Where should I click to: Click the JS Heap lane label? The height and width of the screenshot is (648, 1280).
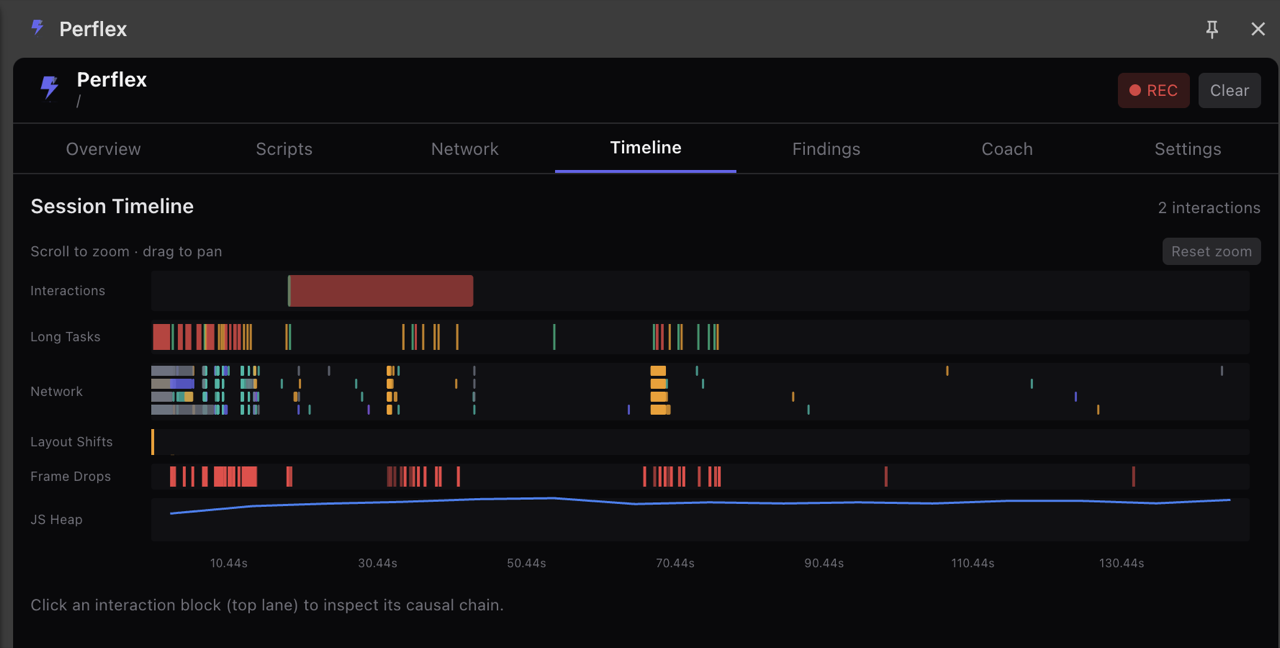click(x=56, y=519)
